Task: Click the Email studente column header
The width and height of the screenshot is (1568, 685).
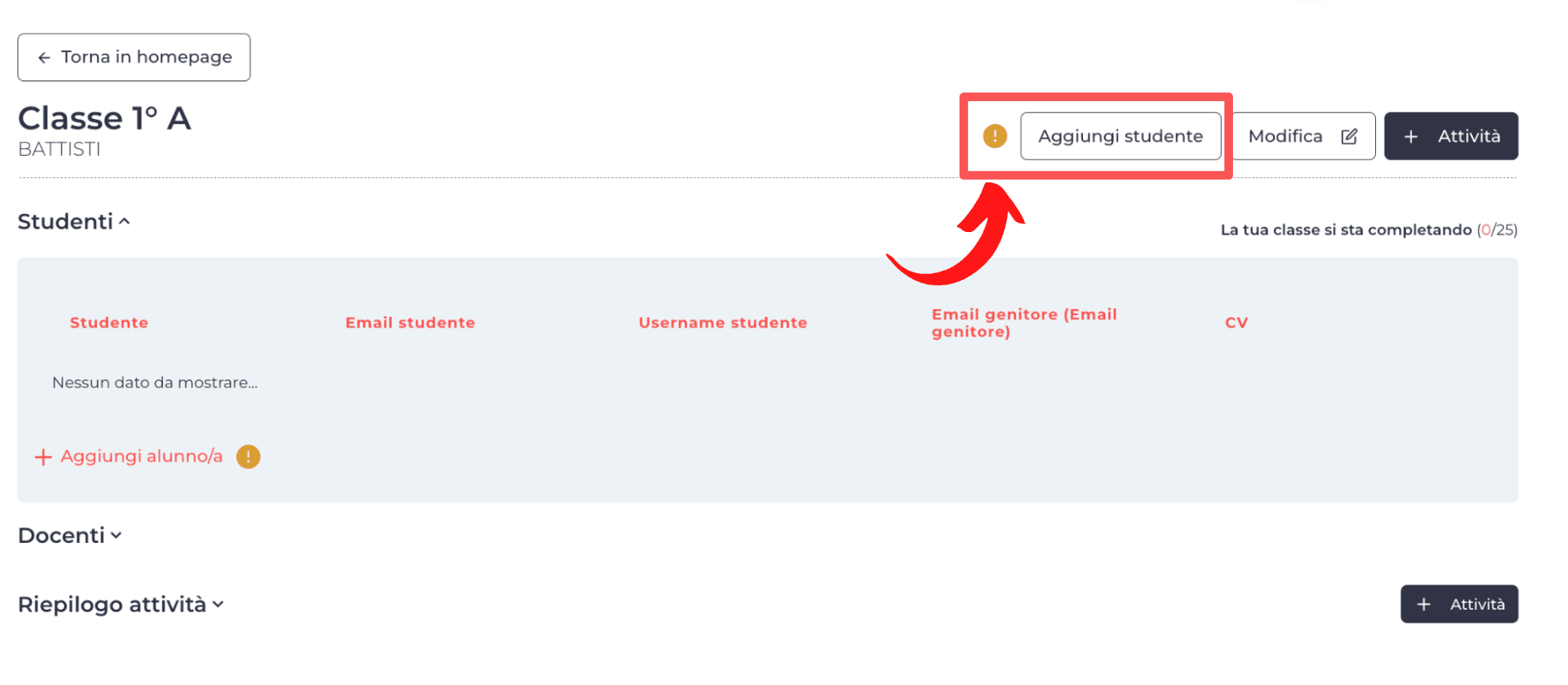Action: (410, 323)
